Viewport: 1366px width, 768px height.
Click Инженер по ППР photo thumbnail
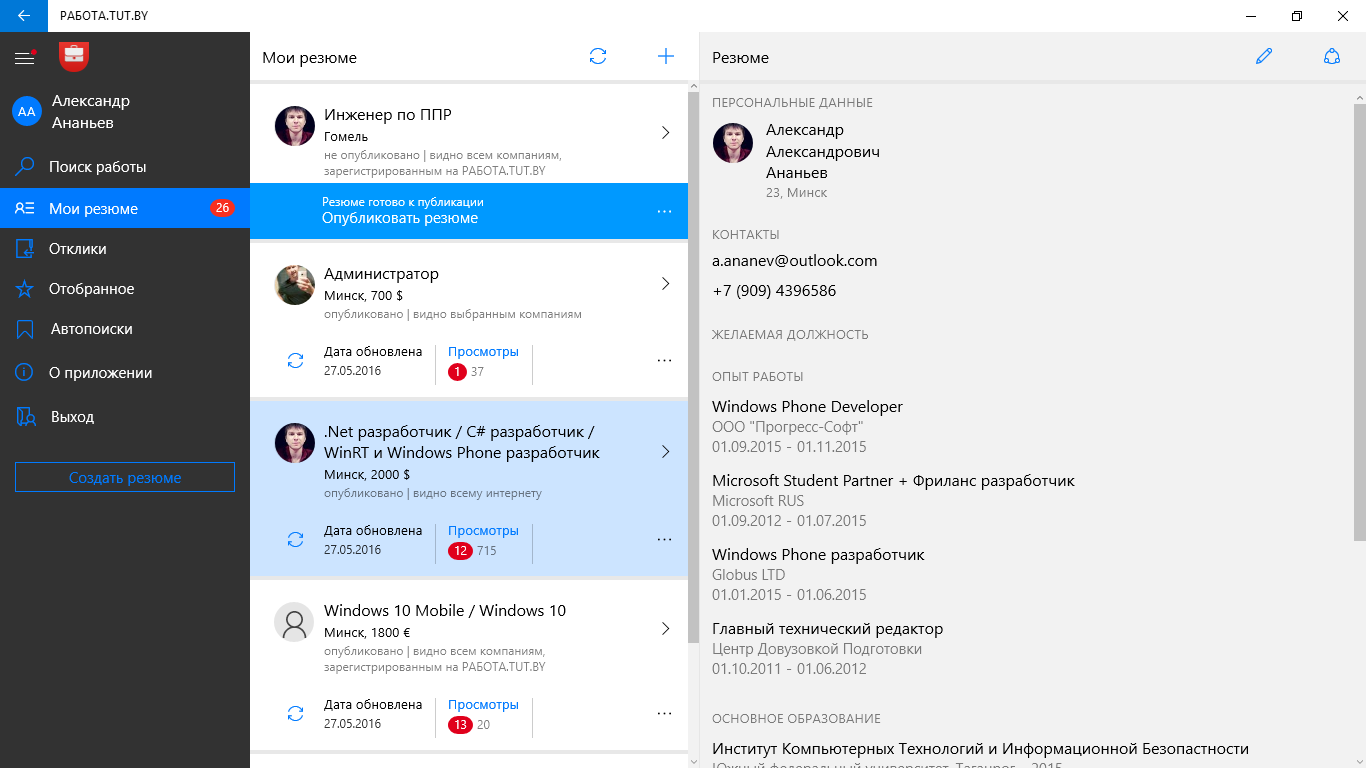(x=295, y=126)
